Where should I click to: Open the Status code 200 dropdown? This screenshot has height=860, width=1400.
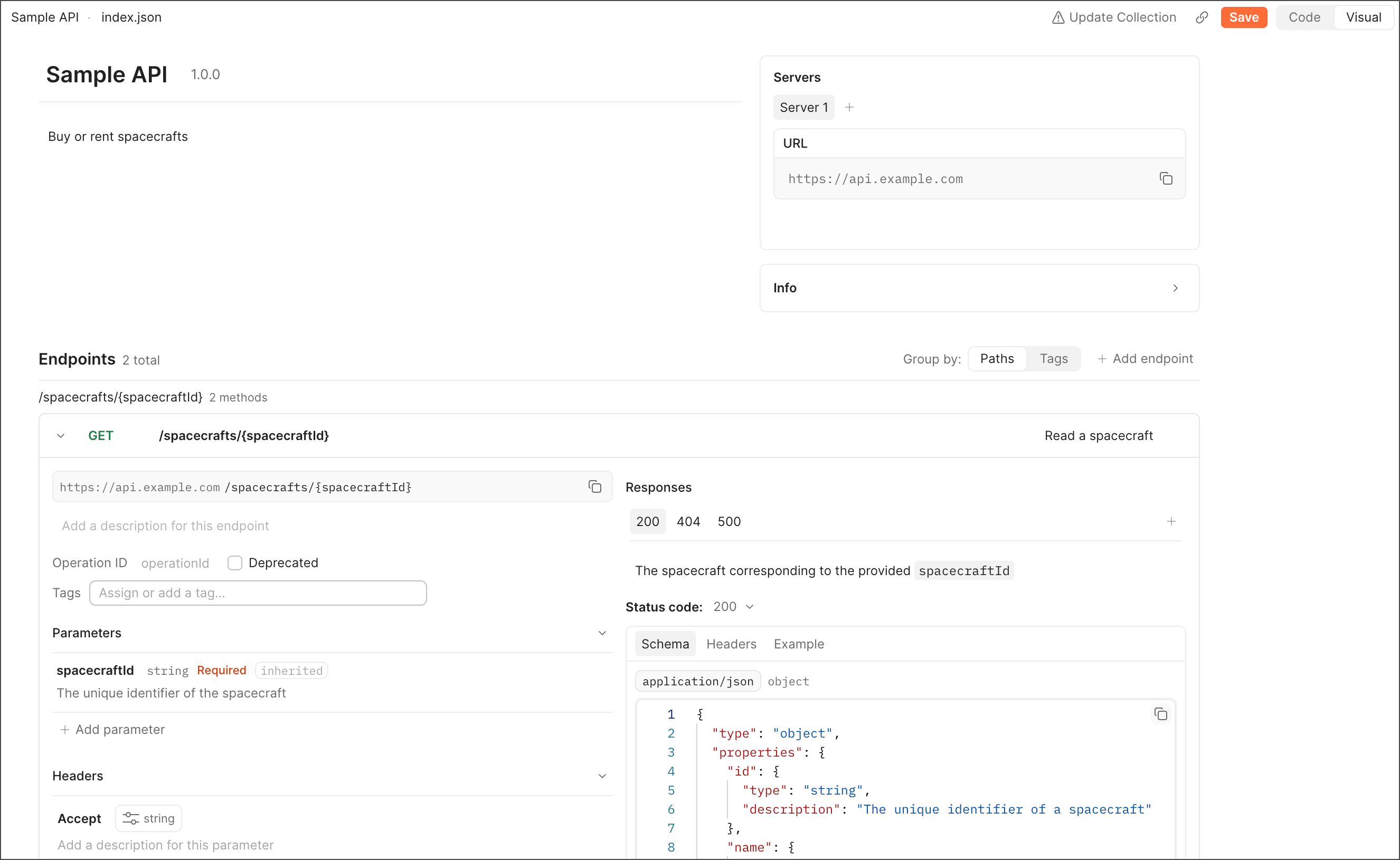point(734,607)
